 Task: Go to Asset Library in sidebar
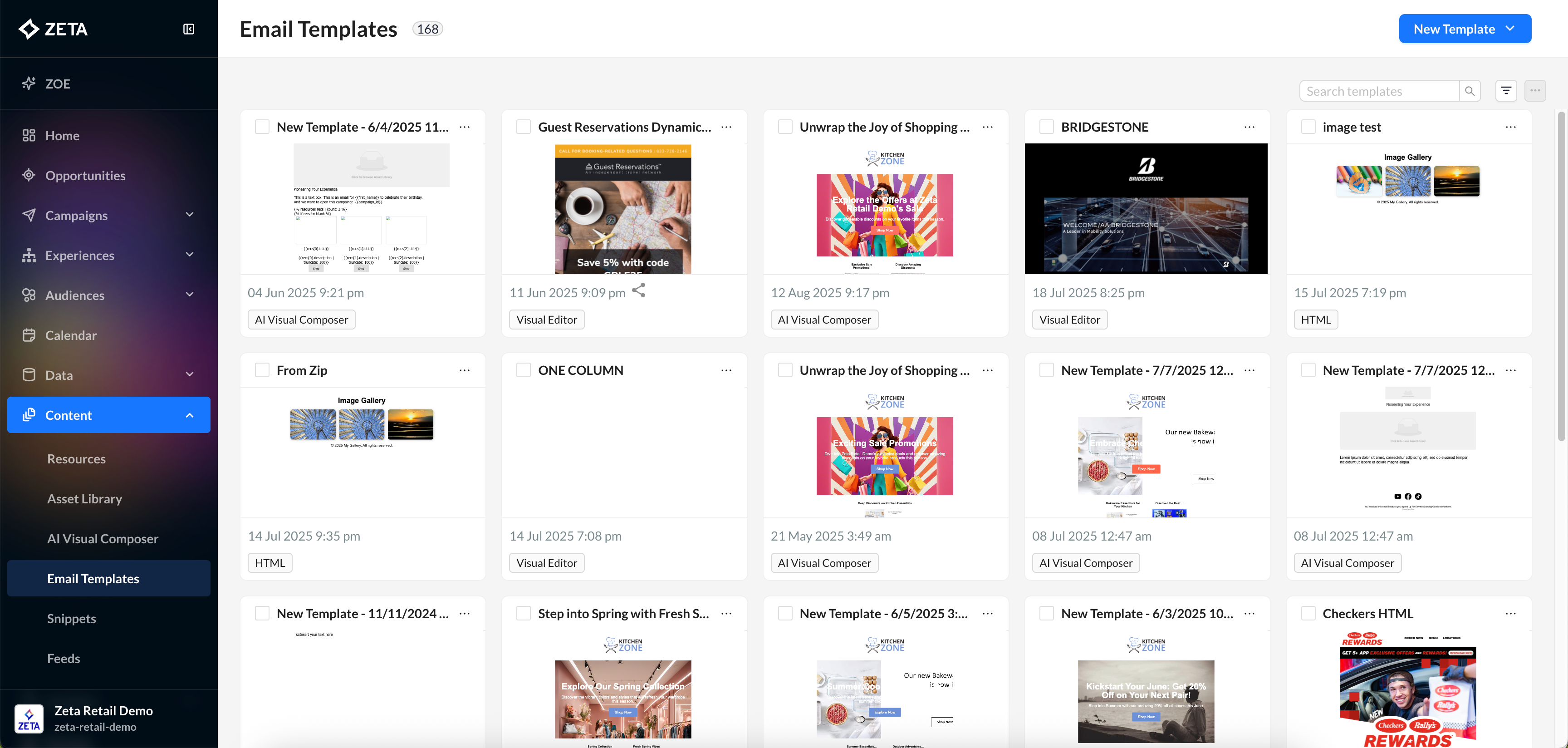[84, 499]
